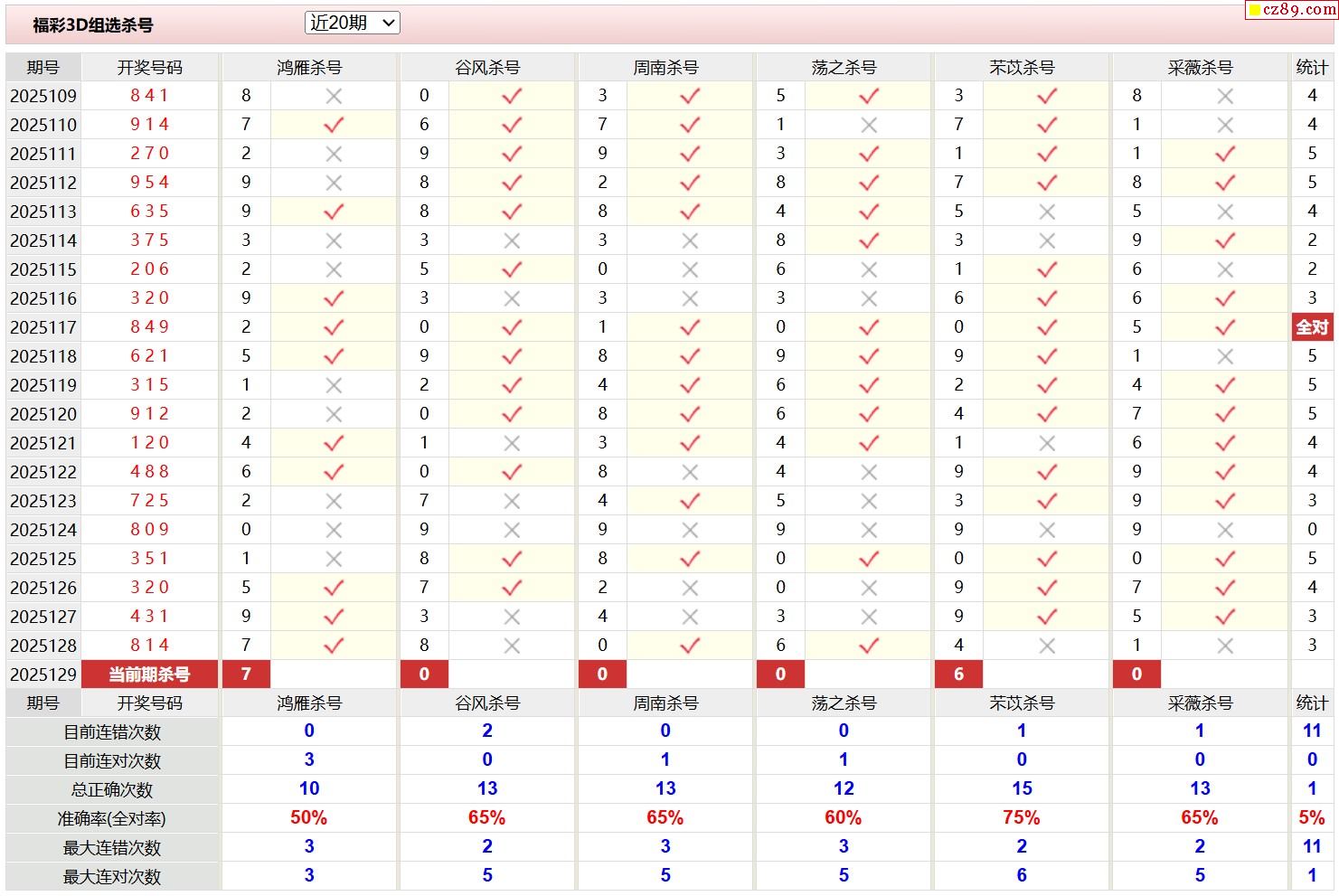Click the 芣苡 check mark in row 2025120
Viewport: 1339px width, 896px height.
point(1047,414)
